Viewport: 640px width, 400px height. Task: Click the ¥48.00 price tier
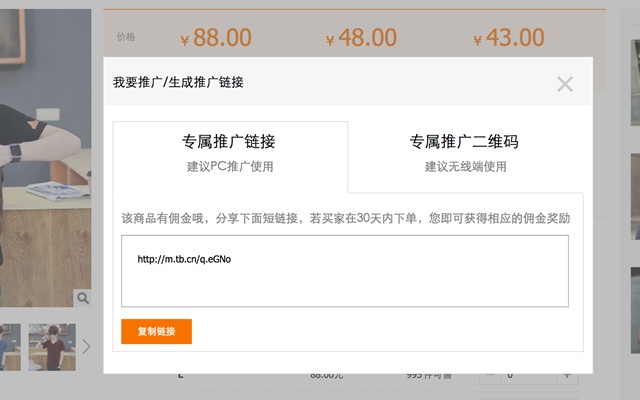(x=361, y=39)
